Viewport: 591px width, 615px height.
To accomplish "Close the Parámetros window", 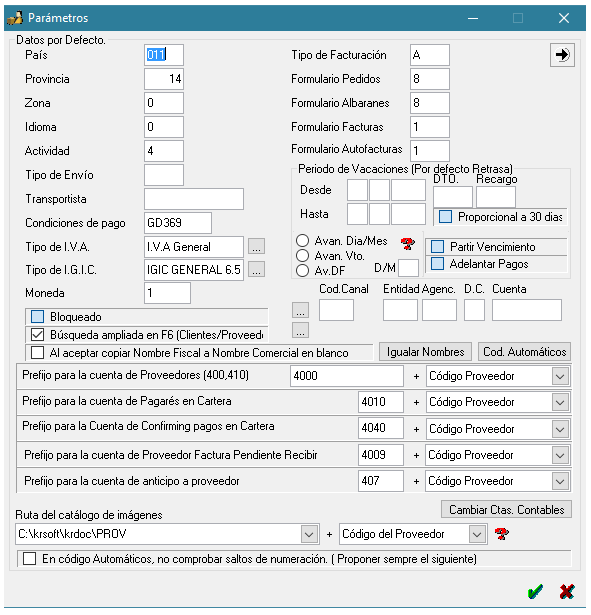I will (564, 18).
